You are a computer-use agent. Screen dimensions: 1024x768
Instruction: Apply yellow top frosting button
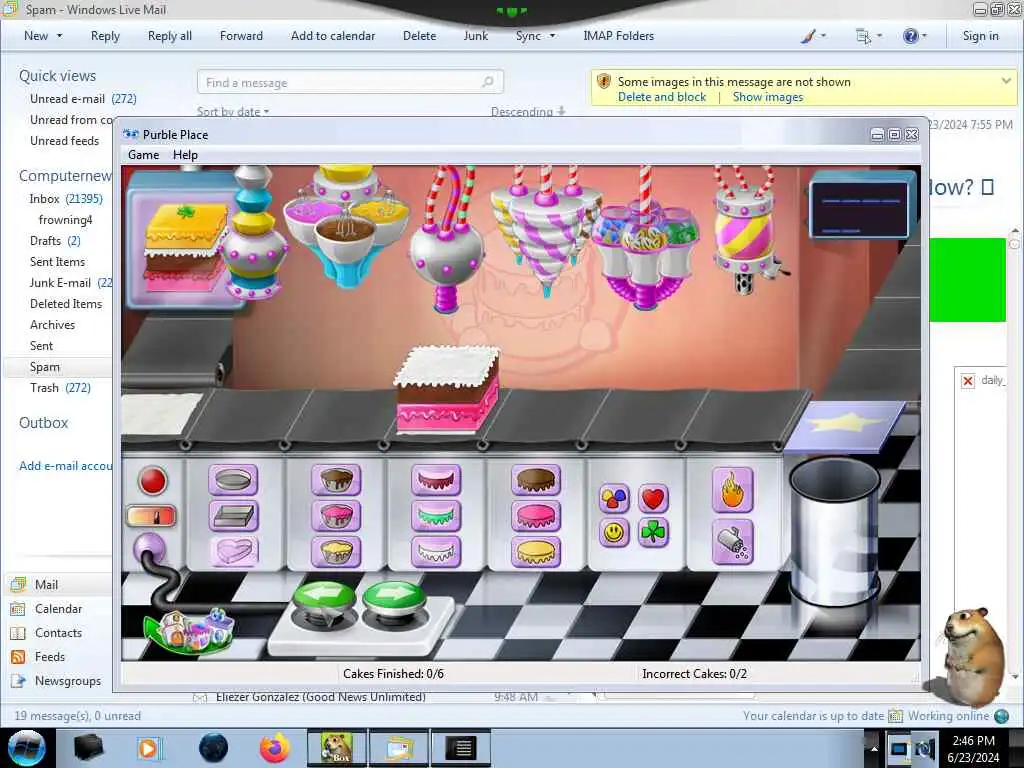coord(536,551)
